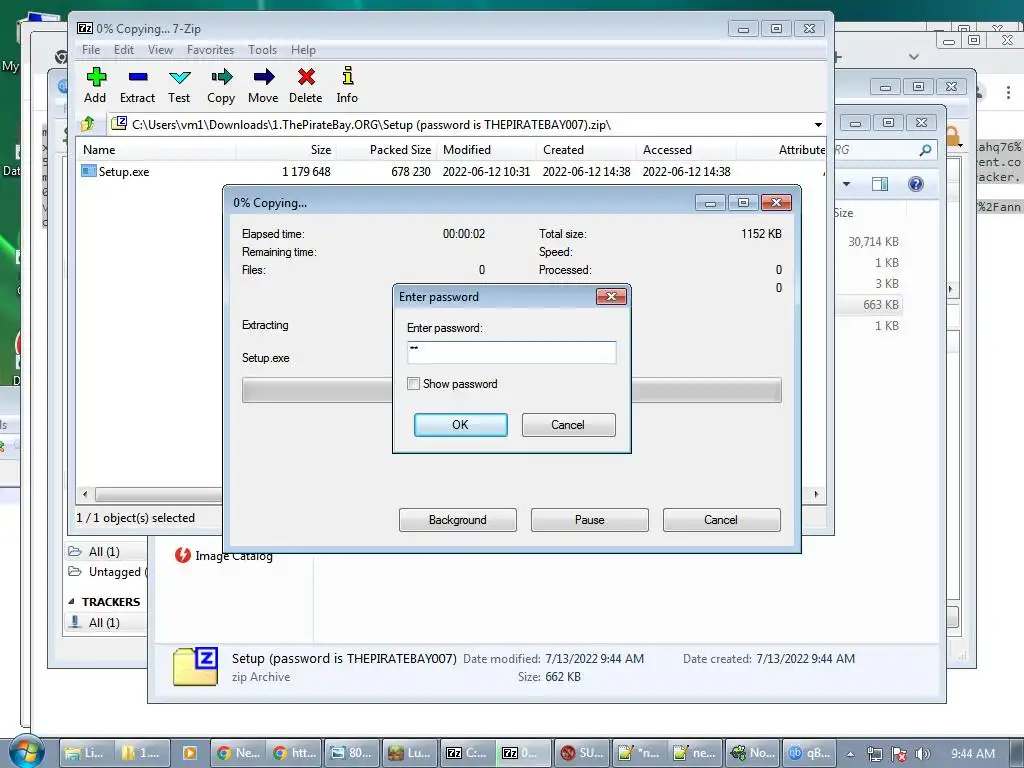The height and width of the screenshot is (768, 1024).
Task: Switch to Chrome 'Ne...' taskbar button
Action: [x=238, y=753]
